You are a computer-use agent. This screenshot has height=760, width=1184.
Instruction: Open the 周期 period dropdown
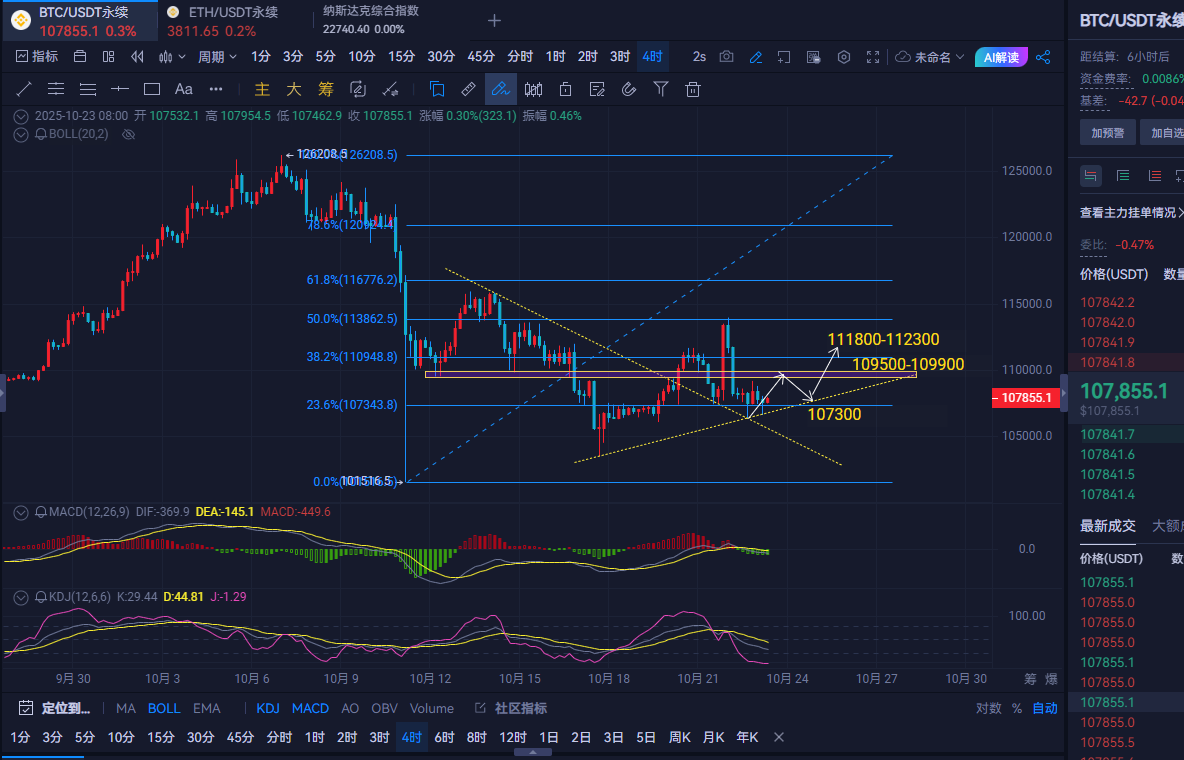tap(216, 57)
